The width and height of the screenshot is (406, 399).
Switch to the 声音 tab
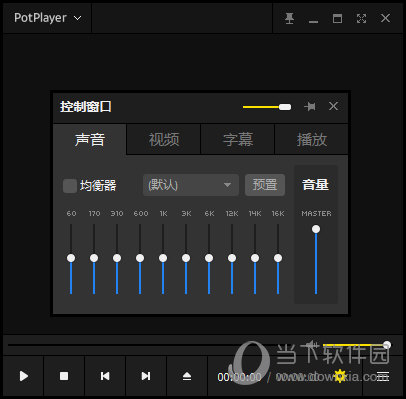[90, 139]
